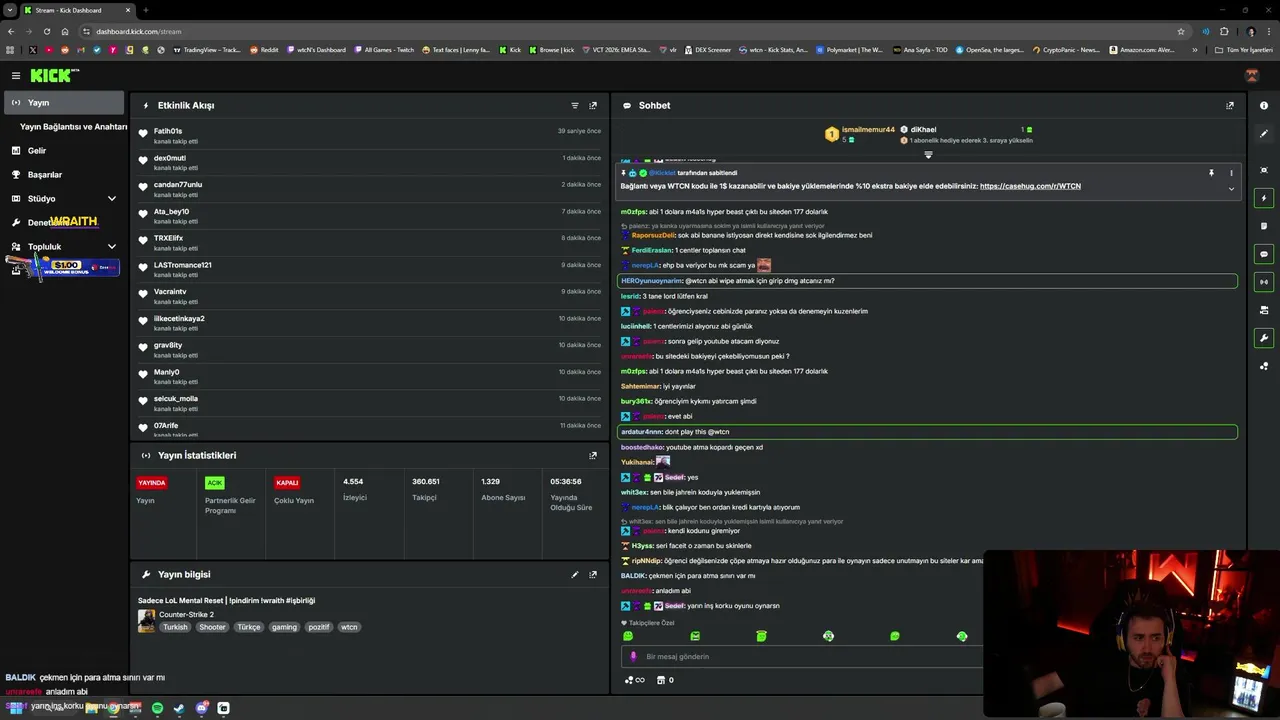Screen dimensions: 1280x720
Task: Open the wtcN's Dashboard bookmark
Action: pos(315,50)
